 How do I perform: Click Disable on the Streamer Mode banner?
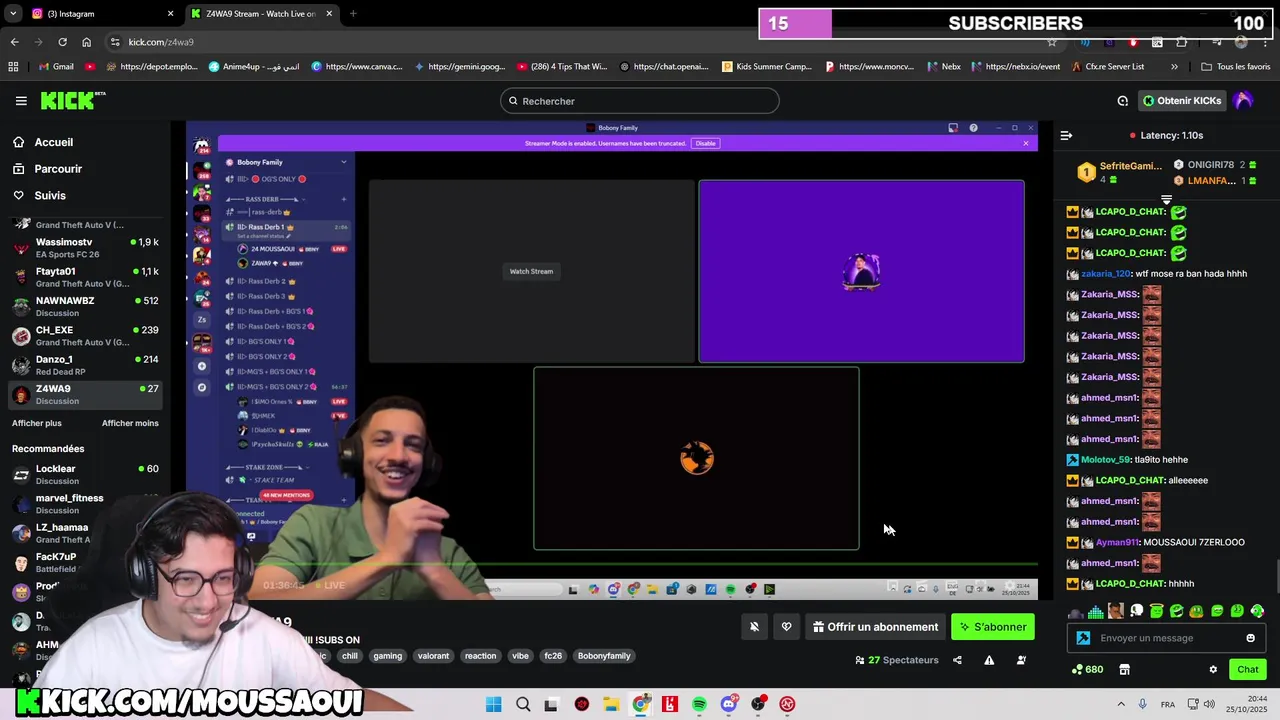(706, 143)
